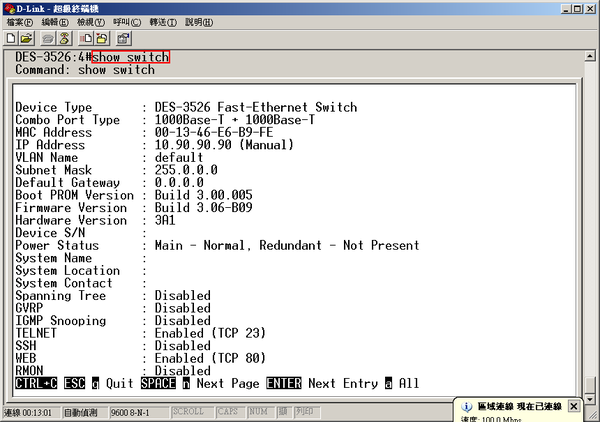Image resolution: width=600 pixels, height=422 pixels.
Task: Click the default gateway value 0.0.0.0
Action: pos(179,182)
